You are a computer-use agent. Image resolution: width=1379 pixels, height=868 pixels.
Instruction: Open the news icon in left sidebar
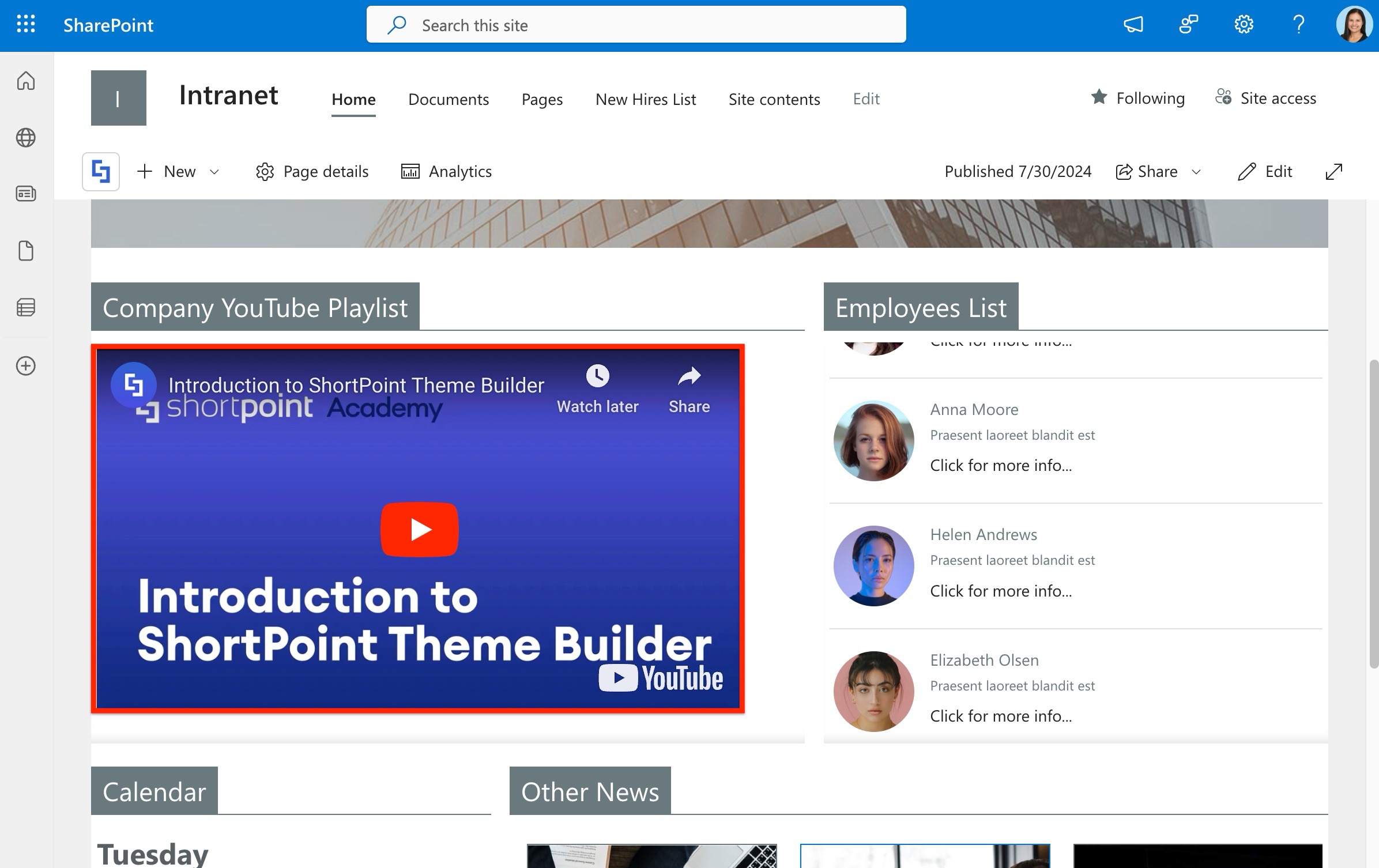point(26,194)
